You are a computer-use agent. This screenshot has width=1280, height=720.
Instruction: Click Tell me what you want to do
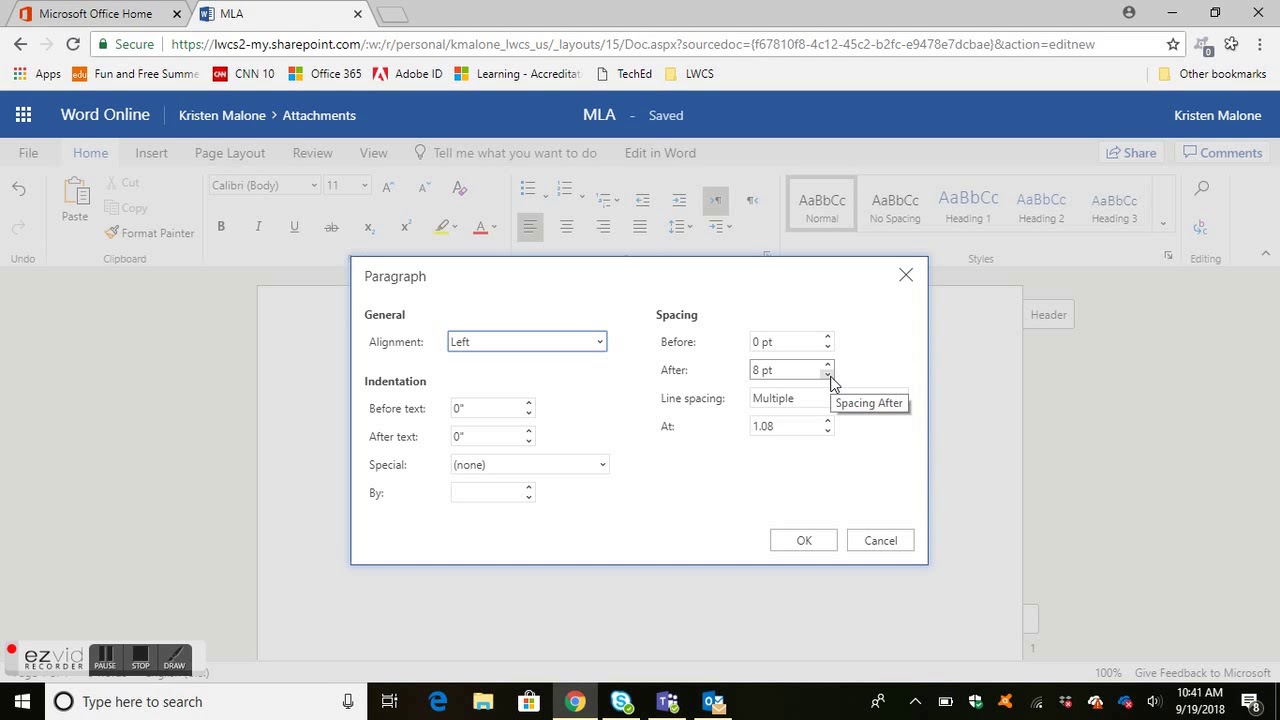pyautogui.click(x=505, y=153)
